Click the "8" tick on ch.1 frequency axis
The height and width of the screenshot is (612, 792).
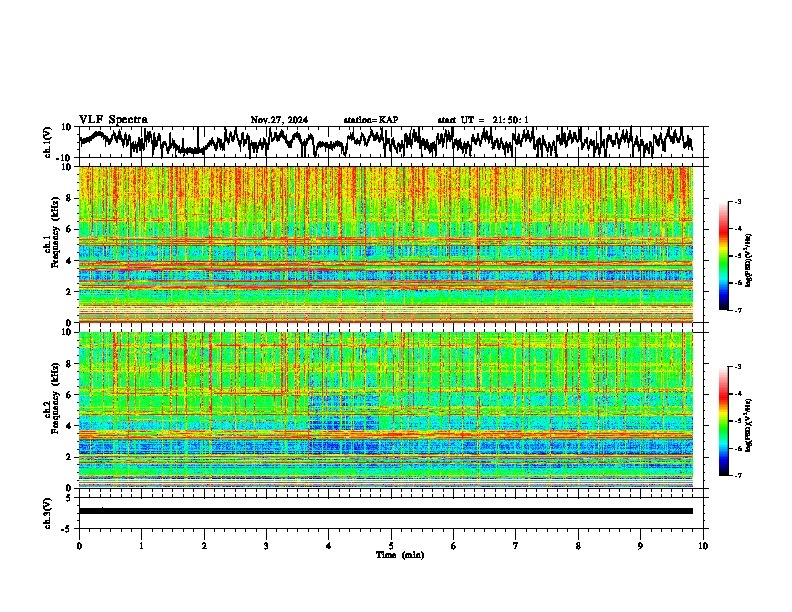coord(69,198)
